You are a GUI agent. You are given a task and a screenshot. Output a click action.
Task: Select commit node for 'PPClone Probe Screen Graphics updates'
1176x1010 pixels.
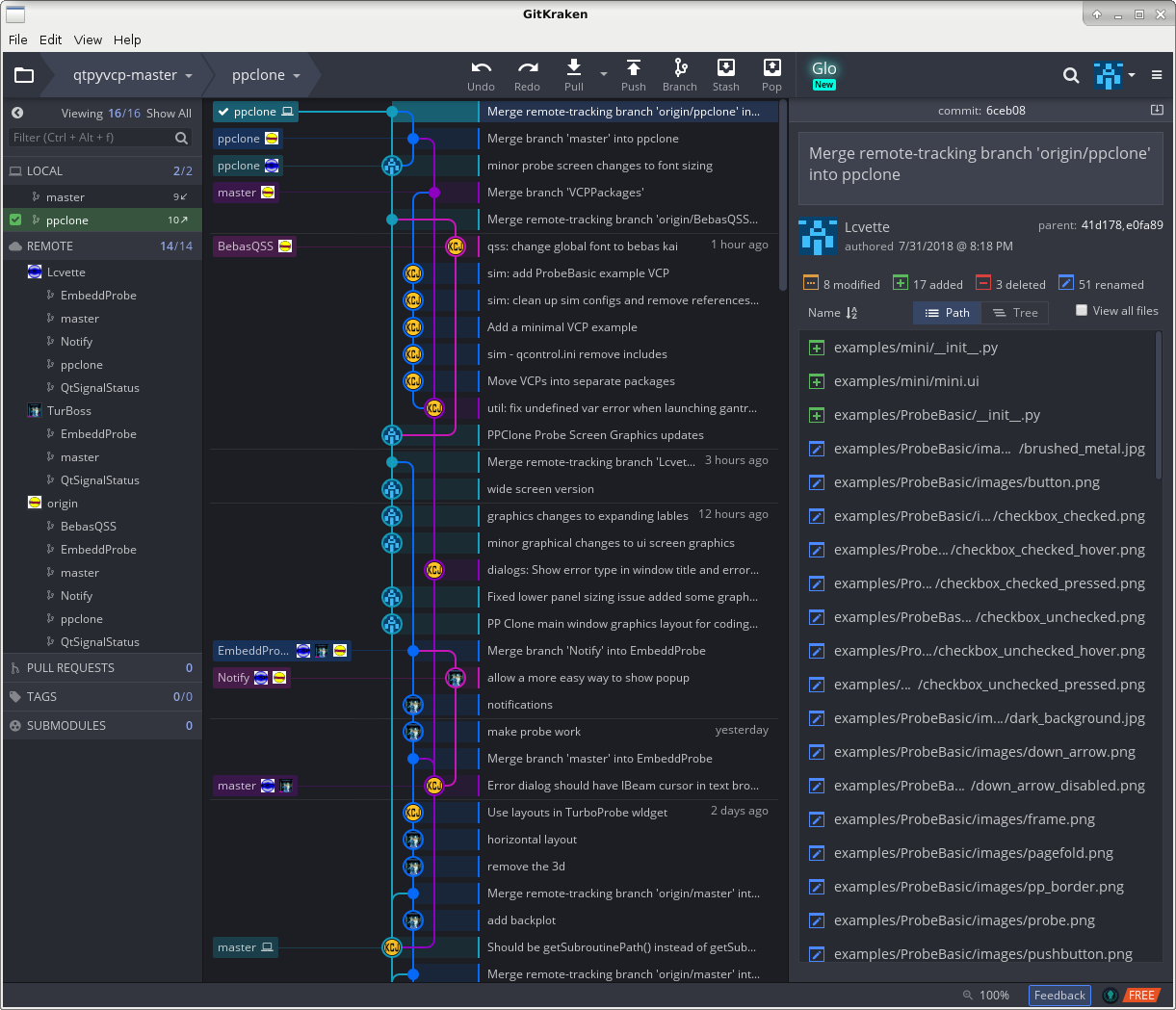[x=392, y=435]
